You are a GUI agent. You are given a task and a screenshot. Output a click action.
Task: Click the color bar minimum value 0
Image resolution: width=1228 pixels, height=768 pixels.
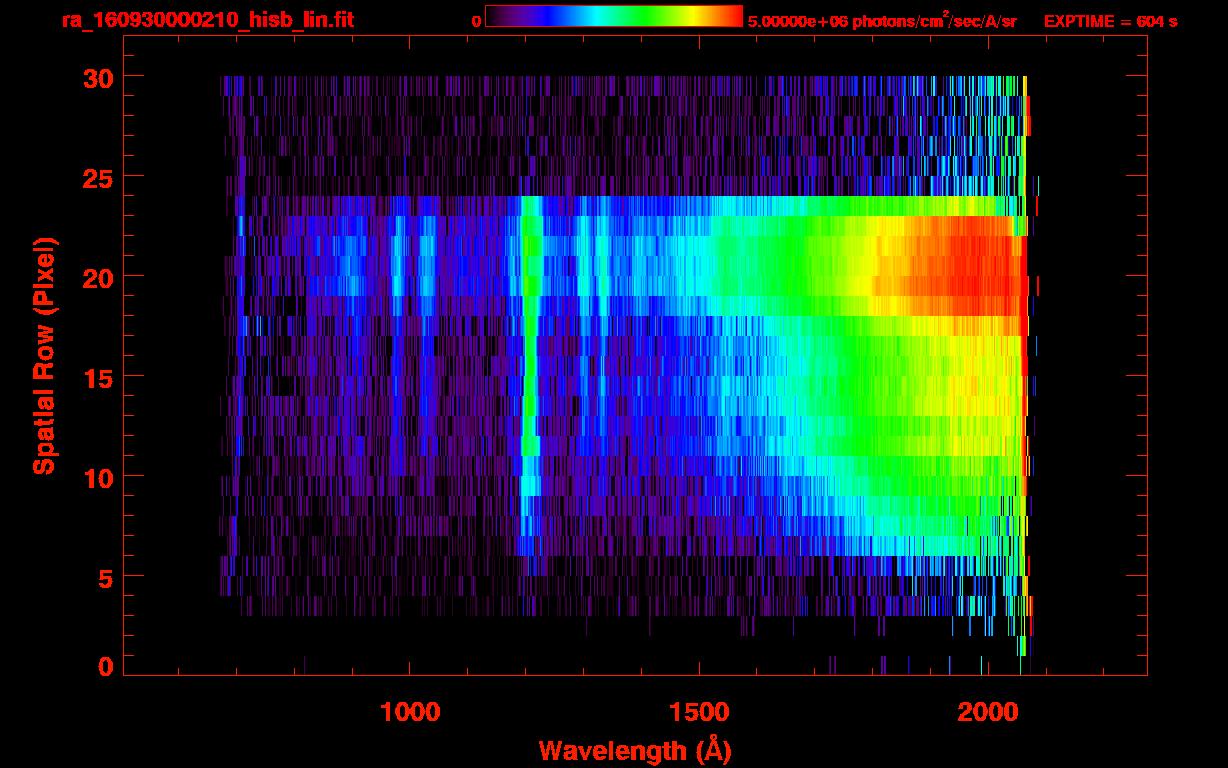pyautogui.click(x=477, y=21)
